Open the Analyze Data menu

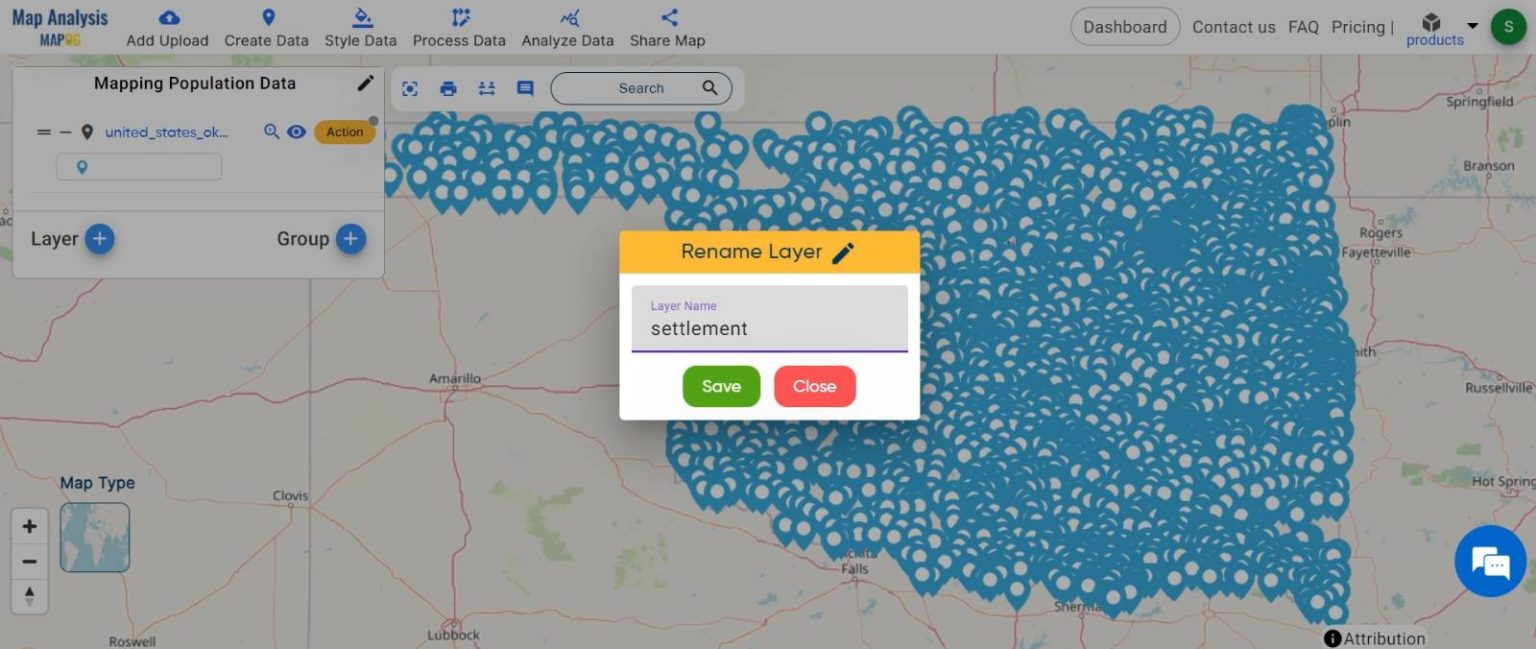pos(567,28)
